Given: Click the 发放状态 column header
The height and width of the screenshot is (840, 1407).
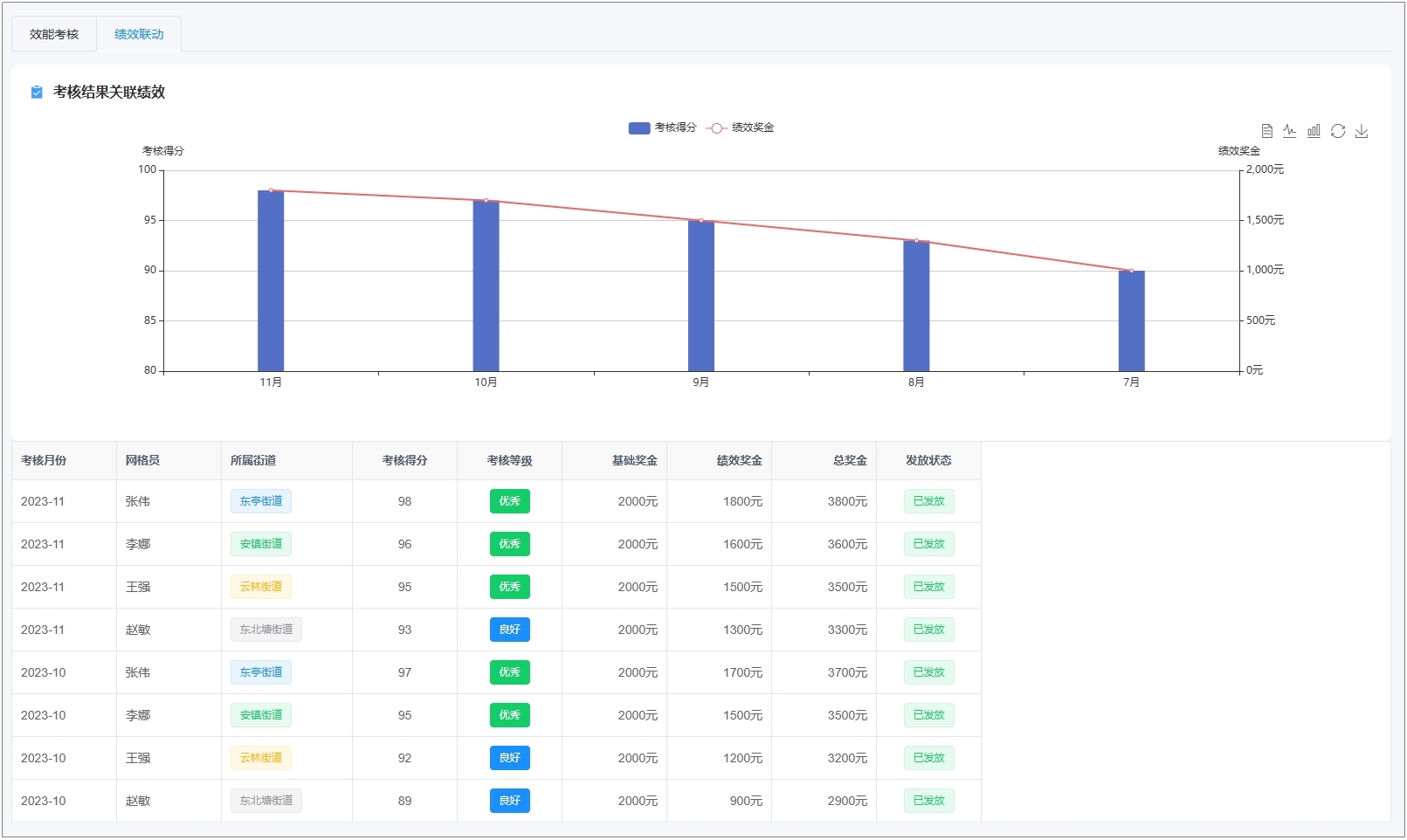Looking at the screenshot, I should click(x=928, y=460).
